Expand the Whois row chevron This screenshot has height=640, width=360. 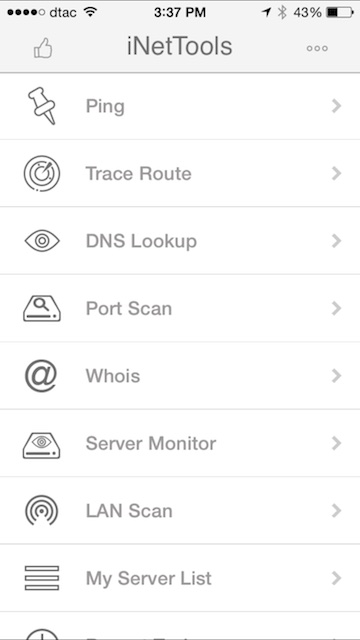coord(336,376)
